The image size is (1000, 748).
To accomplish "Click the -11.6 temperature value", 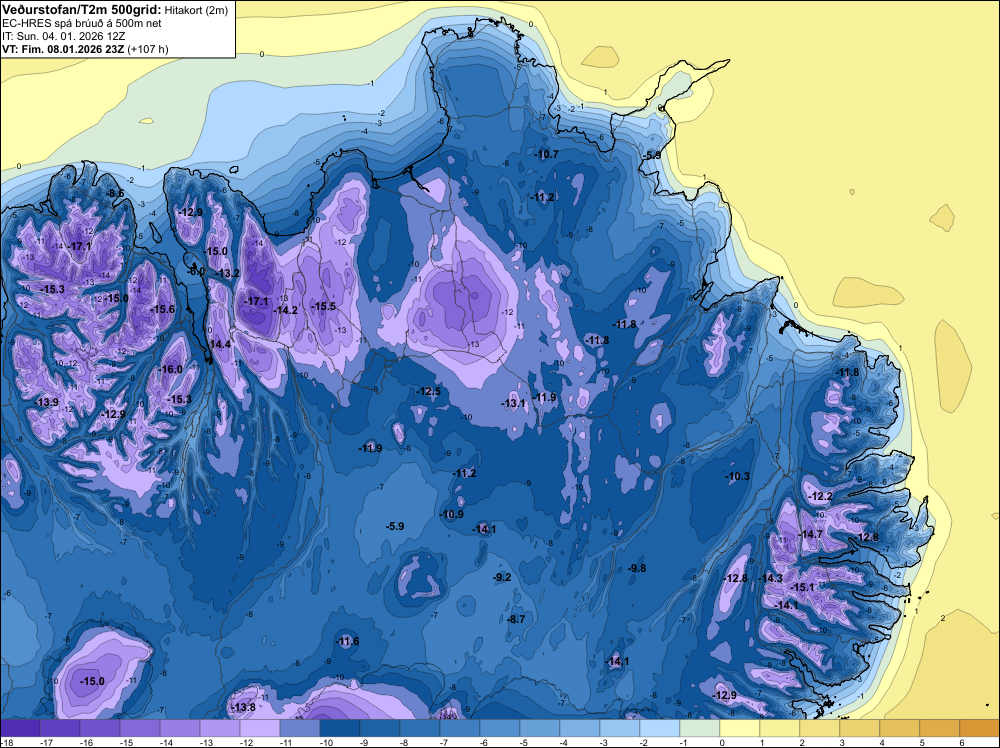I will point(348,641).
